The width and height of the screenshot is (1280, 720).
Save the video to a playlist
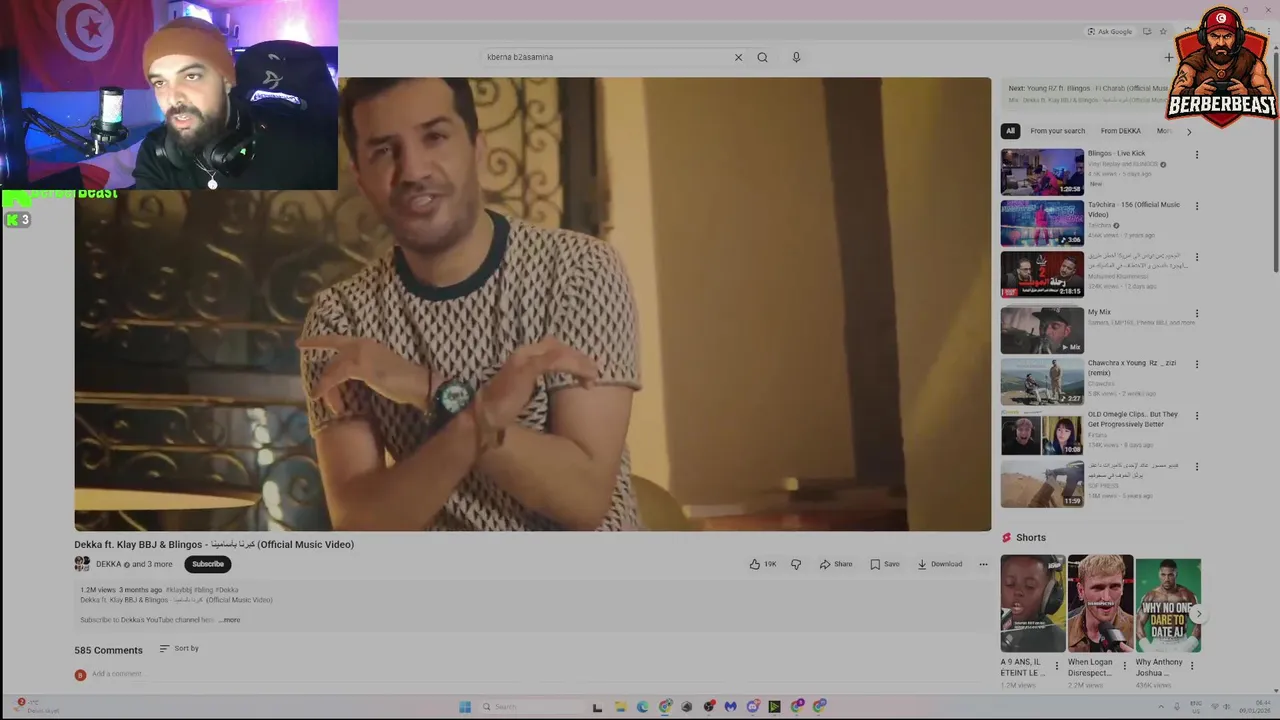coord(884,564)
